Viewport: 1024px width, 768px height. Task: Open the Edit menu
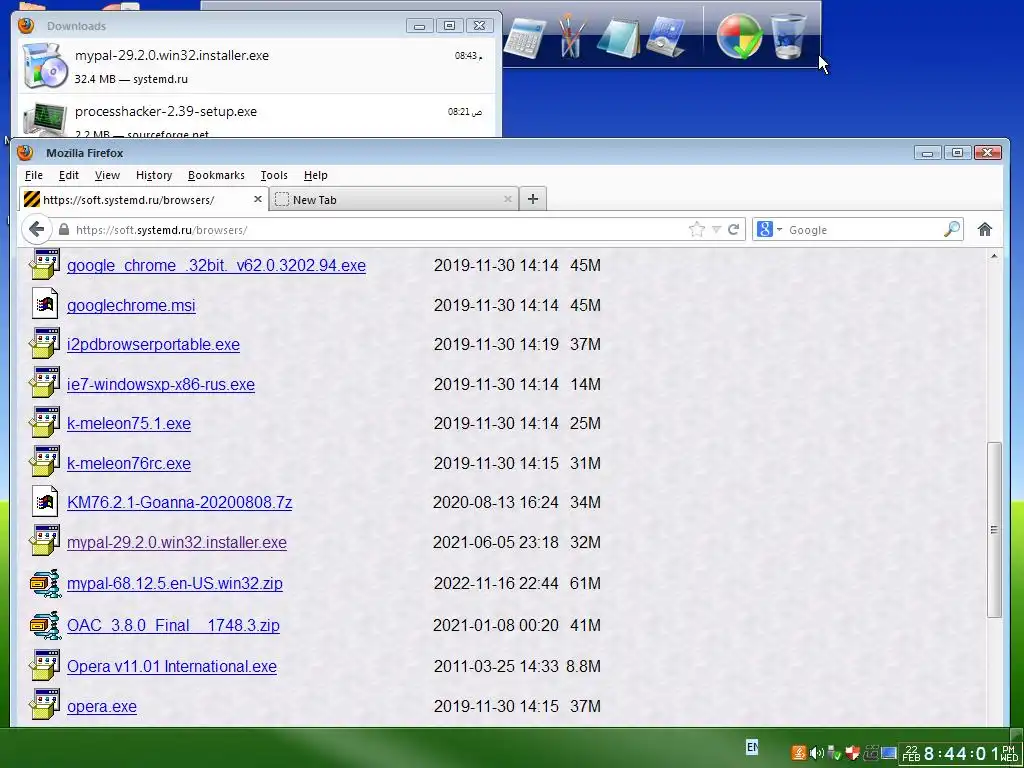[69, 175]
